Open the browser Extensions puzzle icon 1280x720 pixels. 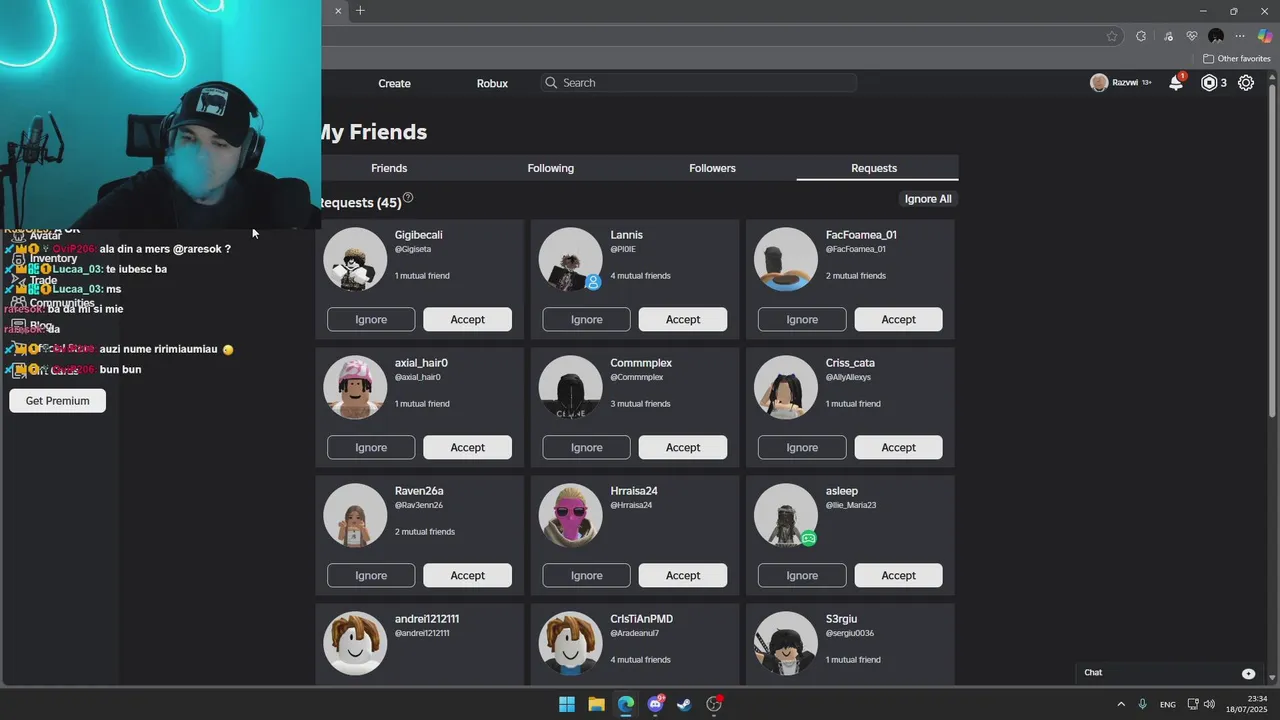[1141, 36]
